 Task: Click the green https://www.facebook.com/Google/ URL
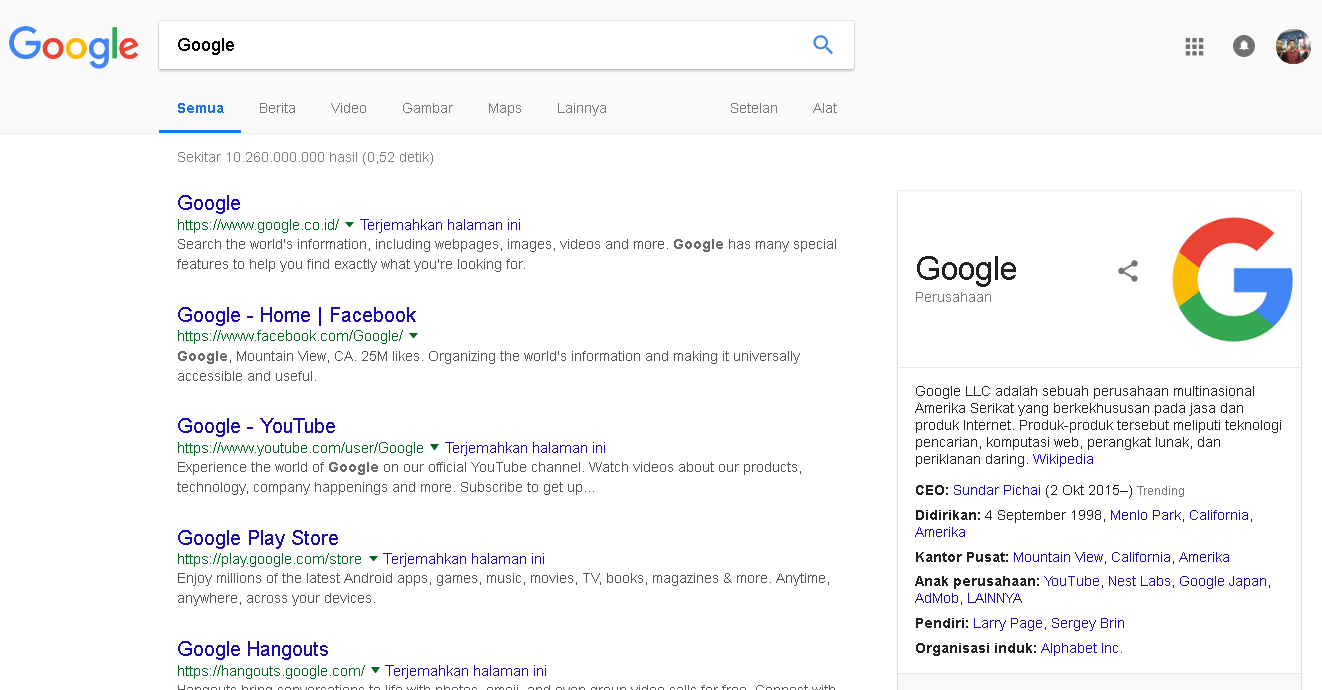290,336
